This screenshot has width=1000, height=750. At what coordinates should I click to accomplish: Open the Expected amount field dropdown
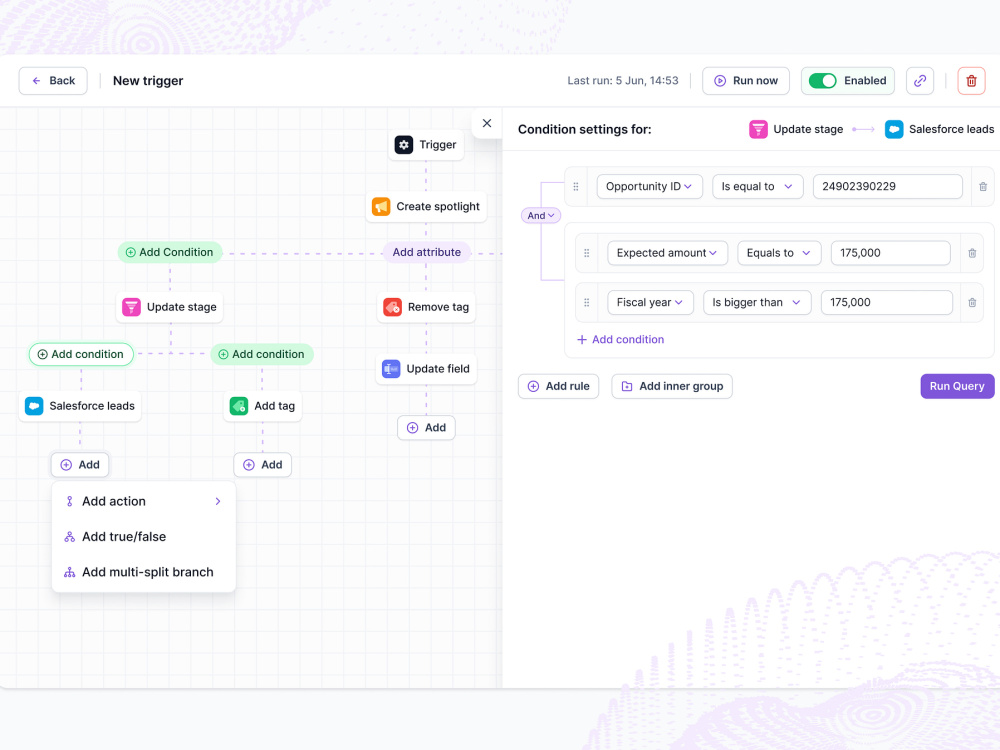point(667,253)
